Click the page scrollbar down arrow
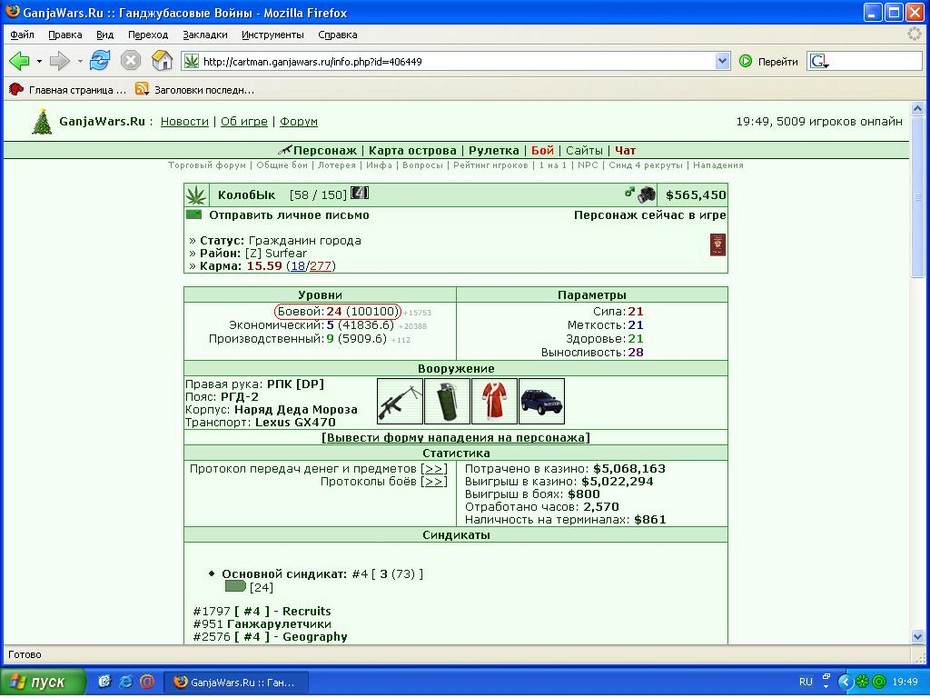 pyautogui.click(x=917, y=637)
